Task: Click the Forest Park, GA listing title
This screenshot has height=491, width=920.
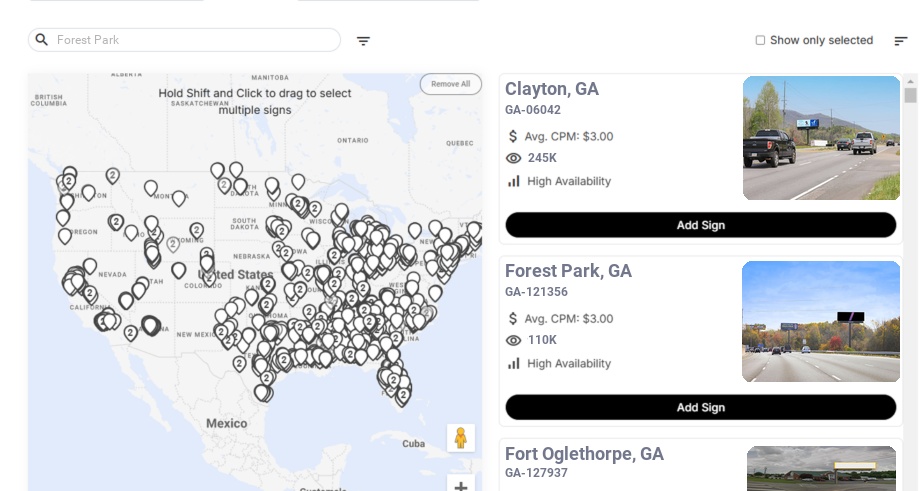Action: [568, 271]
